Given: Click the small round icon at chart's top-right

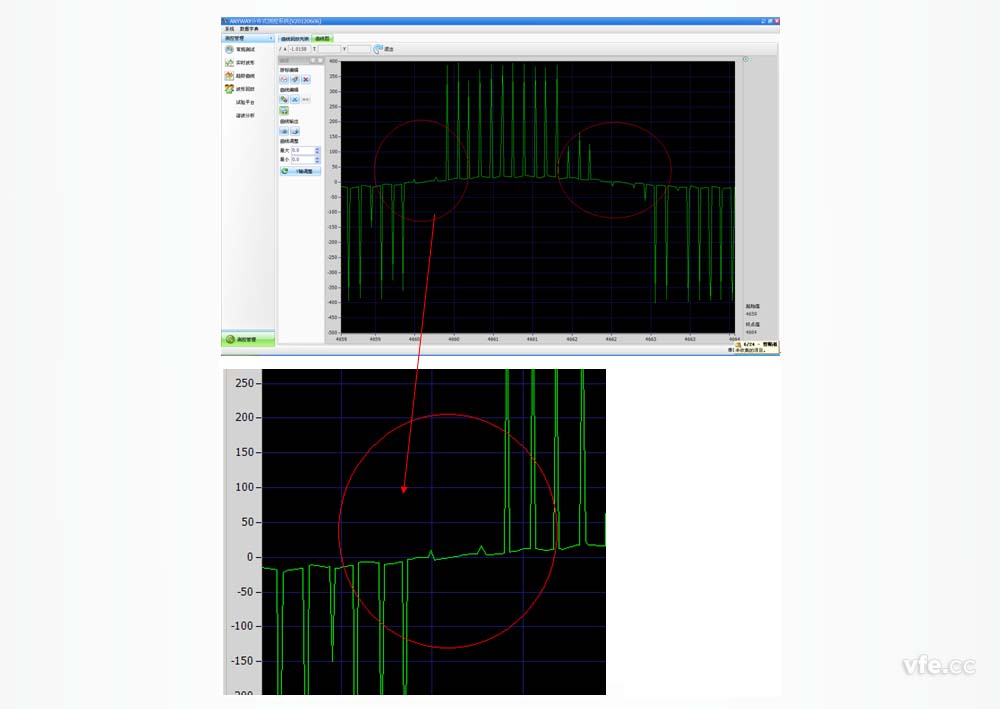Looking at the screenshot, I should point(746,60).
